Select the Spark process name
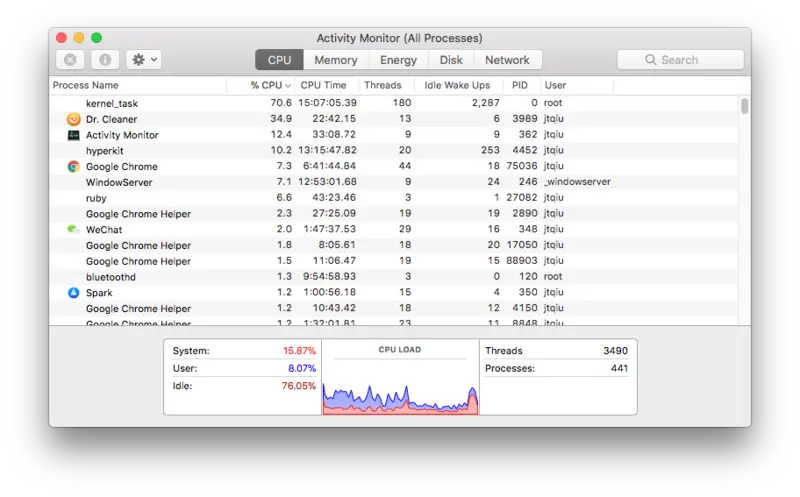800x497 pixels. click(x=99, y=293)
